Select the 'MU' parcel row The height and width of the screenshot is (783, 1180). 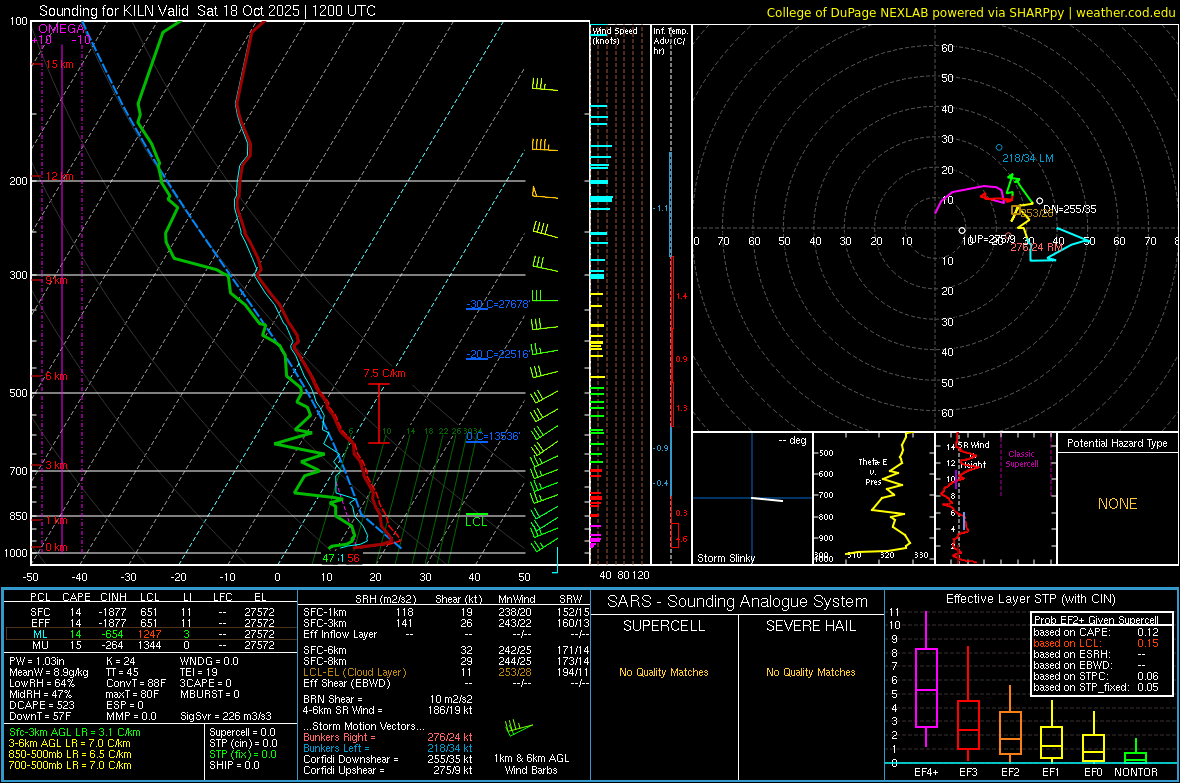(151, 644)
